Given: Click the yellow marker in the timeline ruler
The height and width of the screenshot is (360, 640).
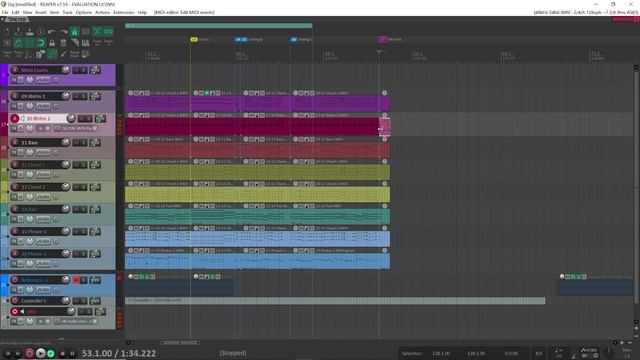Looking at the screenshot, I should tap(194, 39).
